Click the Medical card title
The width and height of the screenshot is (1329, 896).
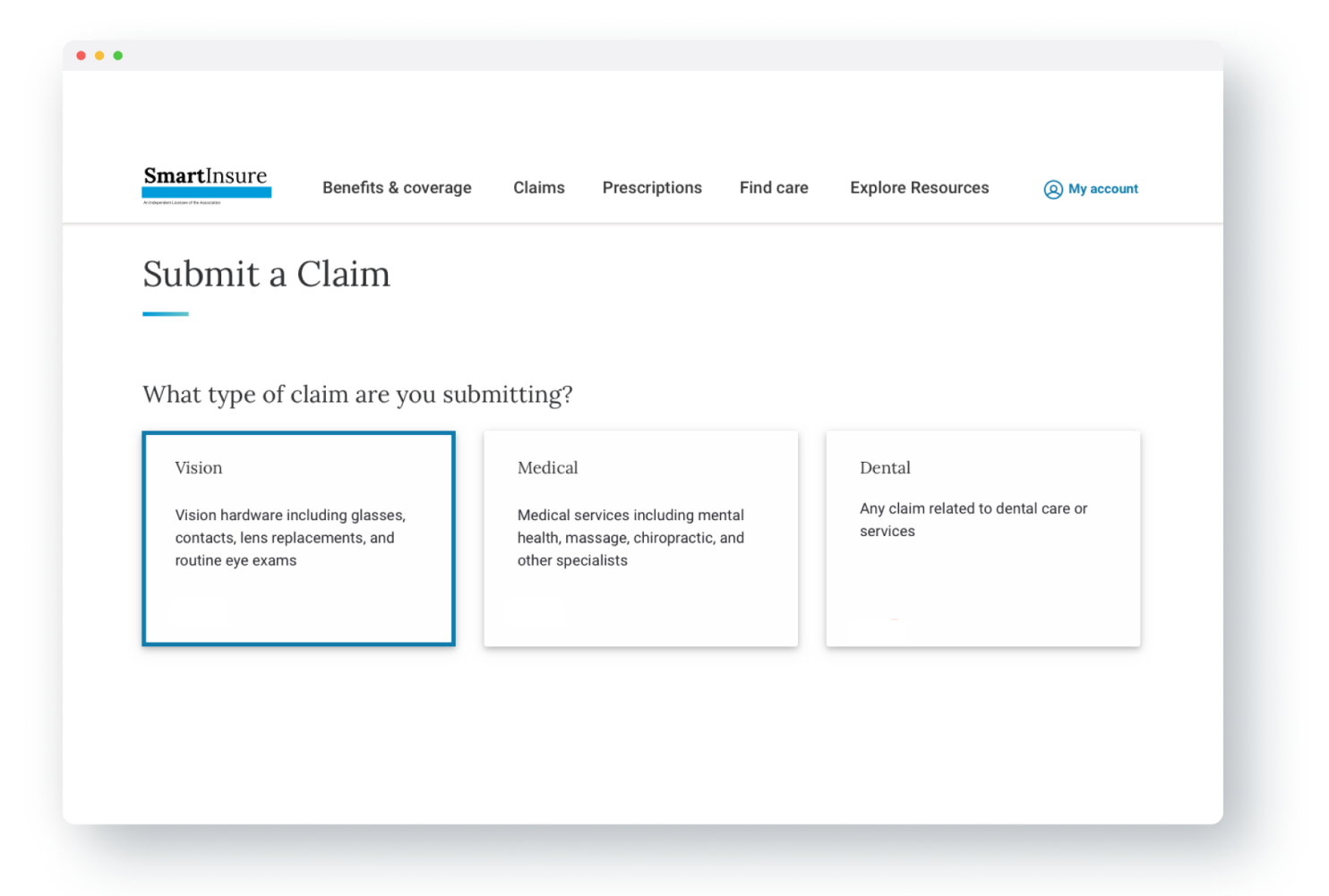547,467
